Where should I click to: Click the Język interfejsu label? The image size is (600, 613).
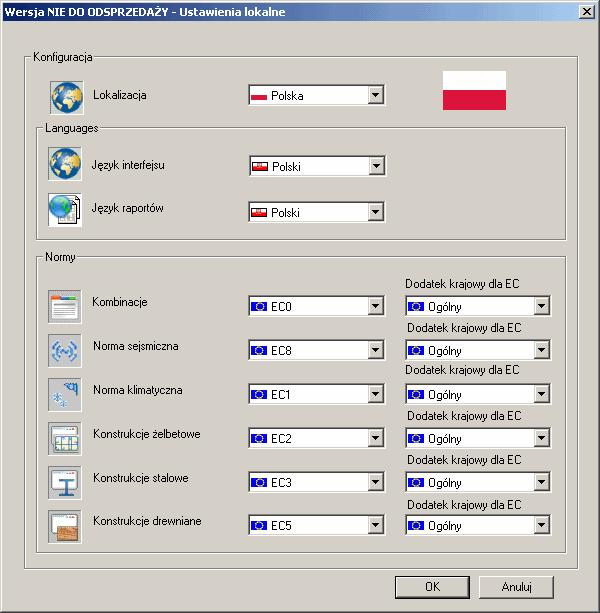pyautogui.click(x=128, y=165)
